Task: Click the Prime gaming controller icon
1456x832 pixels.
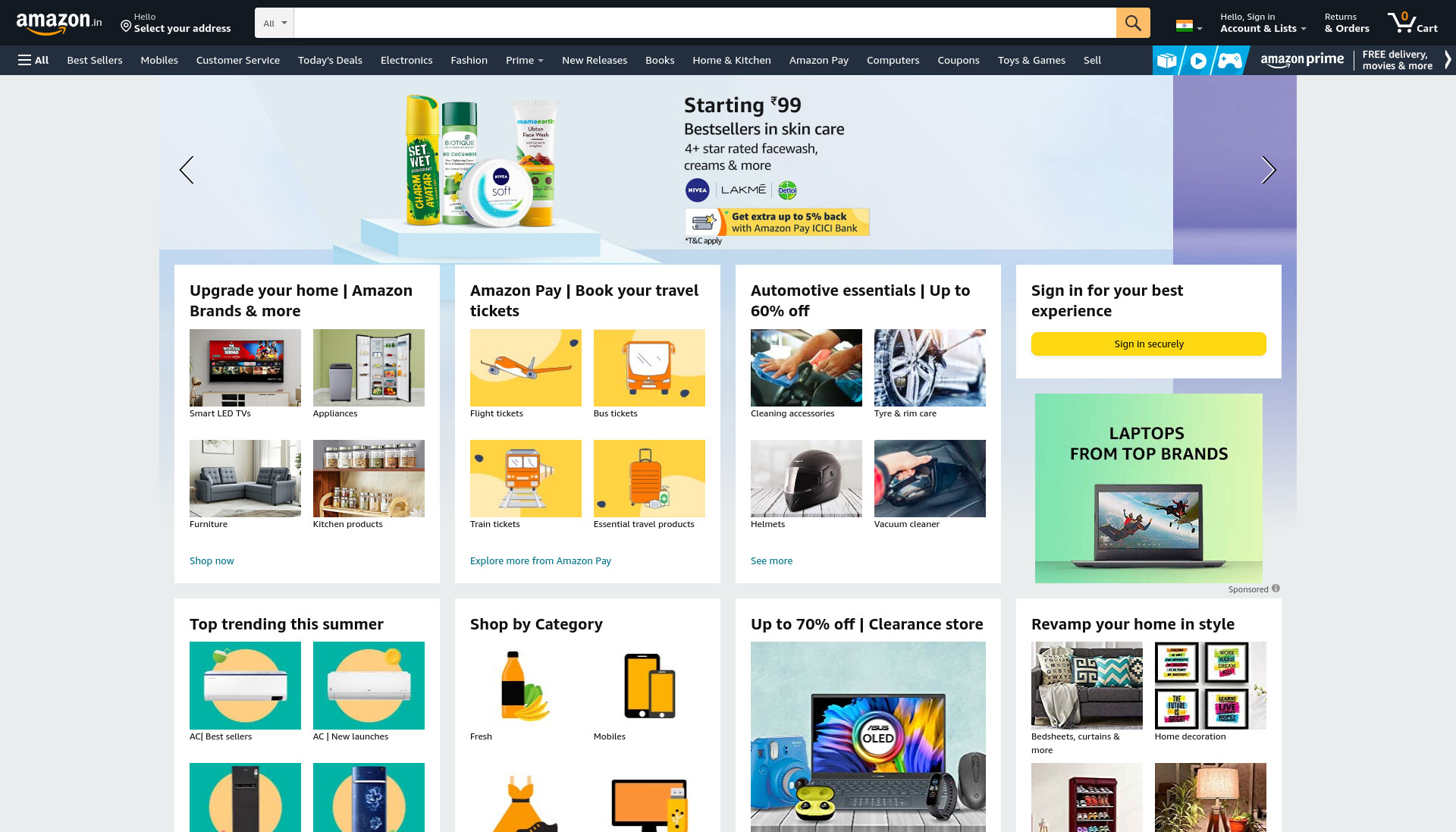Action: pos(1229,61)
